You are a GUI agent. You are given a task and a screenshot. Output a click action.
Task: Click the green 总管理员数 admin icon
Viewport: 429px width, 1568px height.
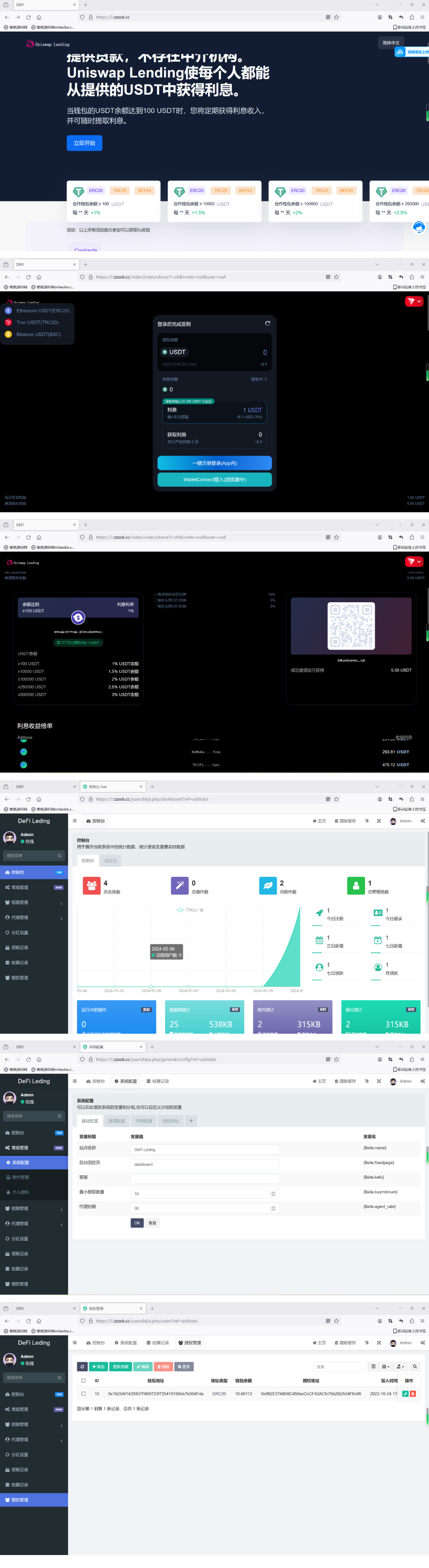coord(356,886)
